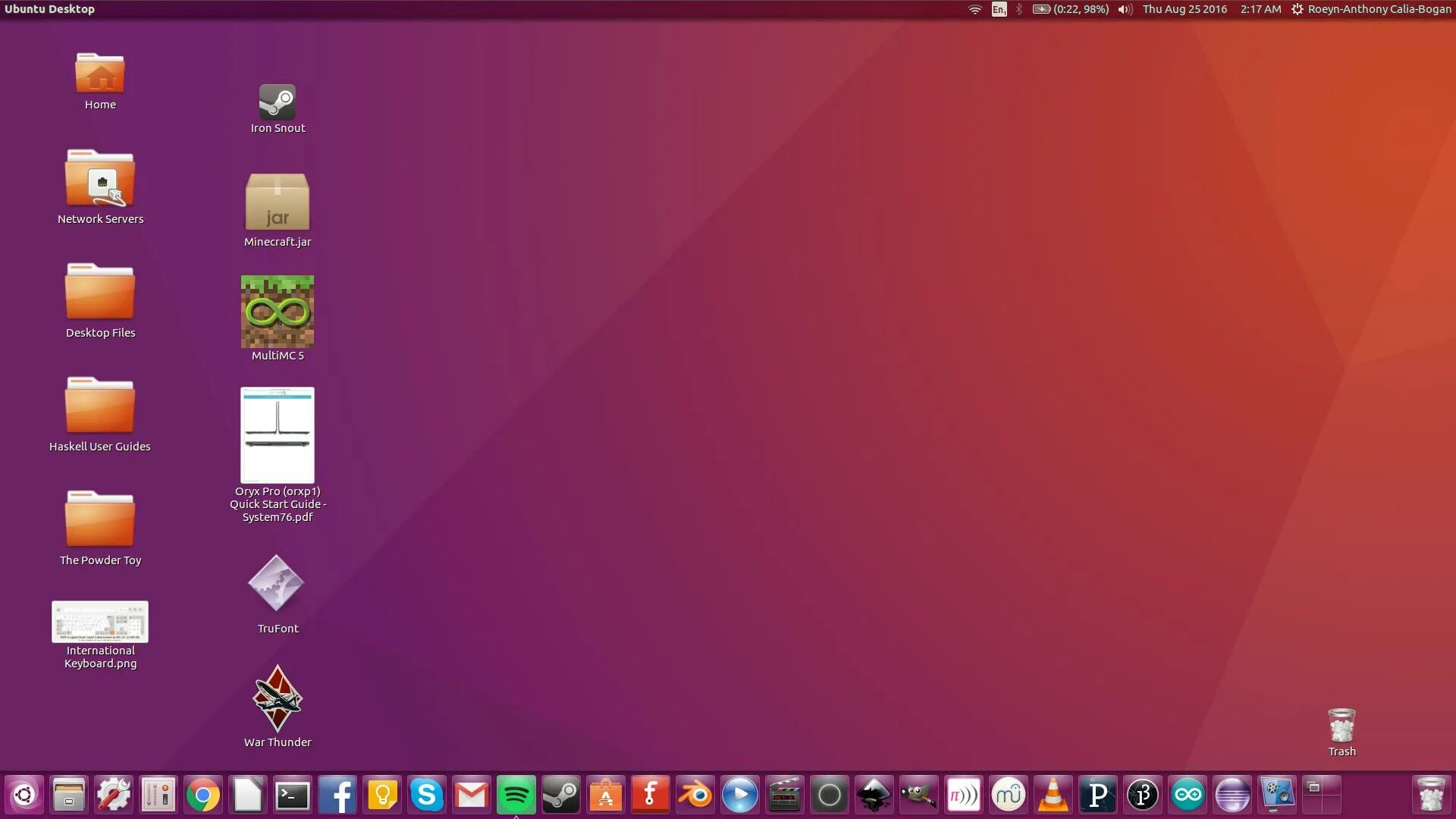The width and height of the screenshot is (1456, 819).
Task: Click the workspace switcher in the dock
Action: [1322, 795]
